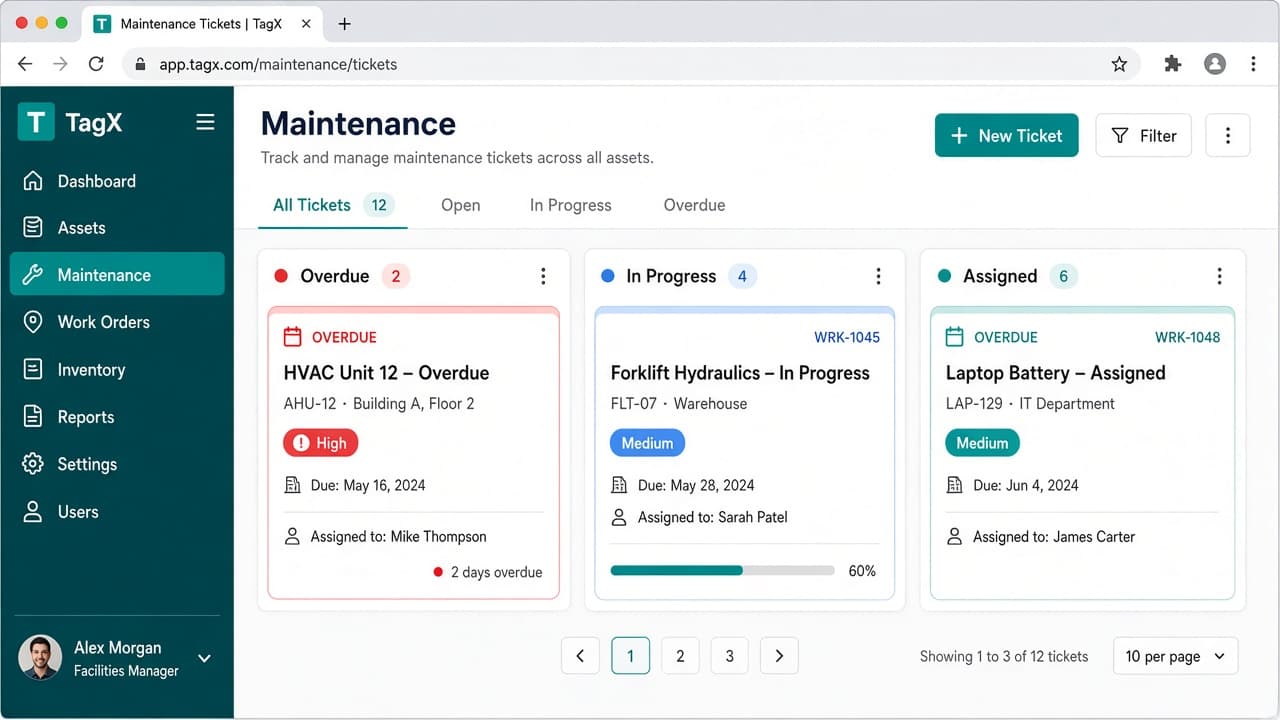The height and width of the screenshot is (720, 1280).
Task: Open Dashboard from the sidebar
Action: pyautogui.click(x=117, y=181)
